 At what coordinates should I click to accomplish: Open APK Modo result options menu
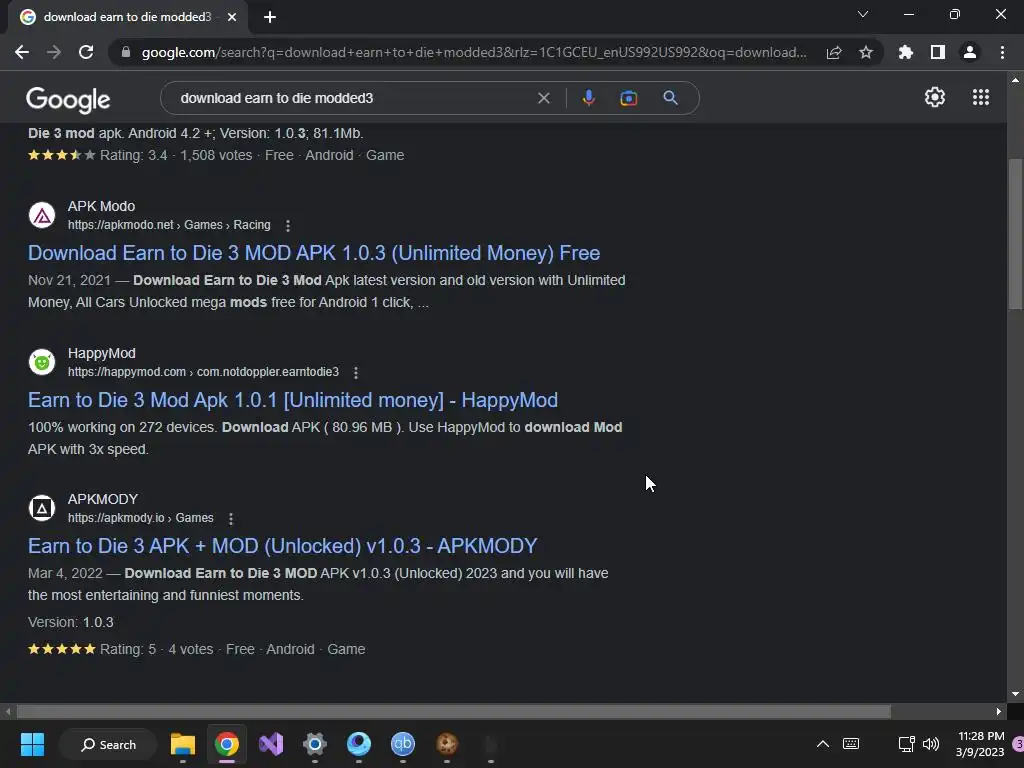pyautogui.click(x=287, y=225)
